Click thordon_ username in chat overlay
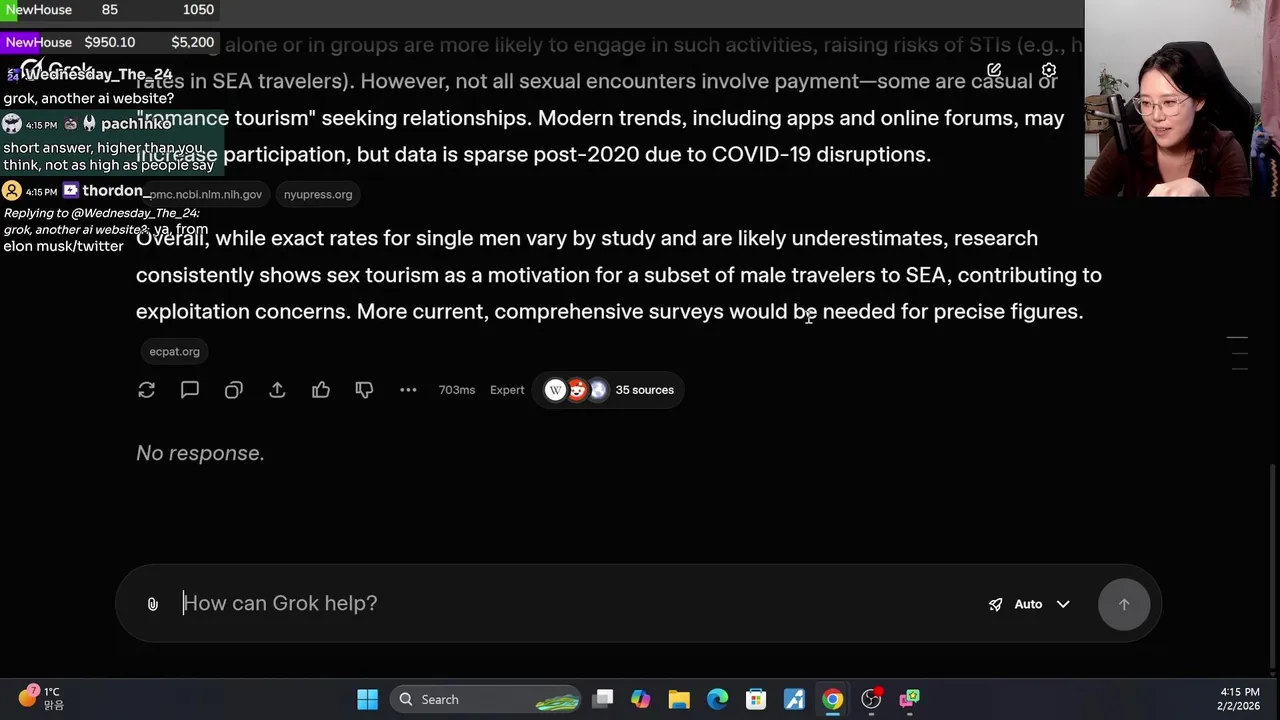1280x720 pixels. 116,190
